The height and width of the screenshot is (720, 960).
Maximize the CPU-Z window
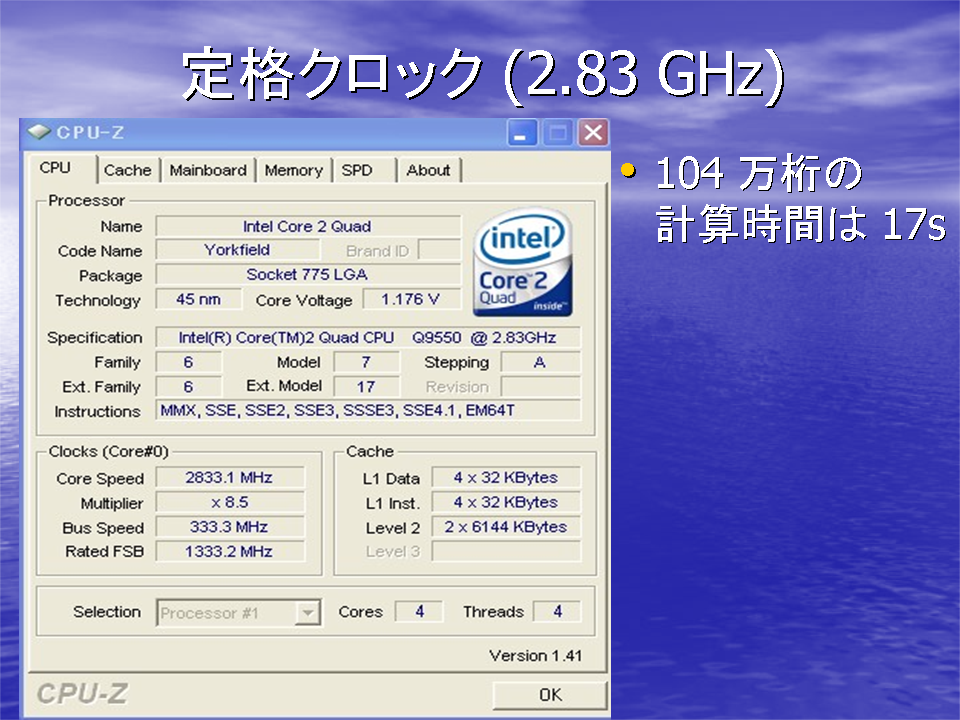click(558, 133)
